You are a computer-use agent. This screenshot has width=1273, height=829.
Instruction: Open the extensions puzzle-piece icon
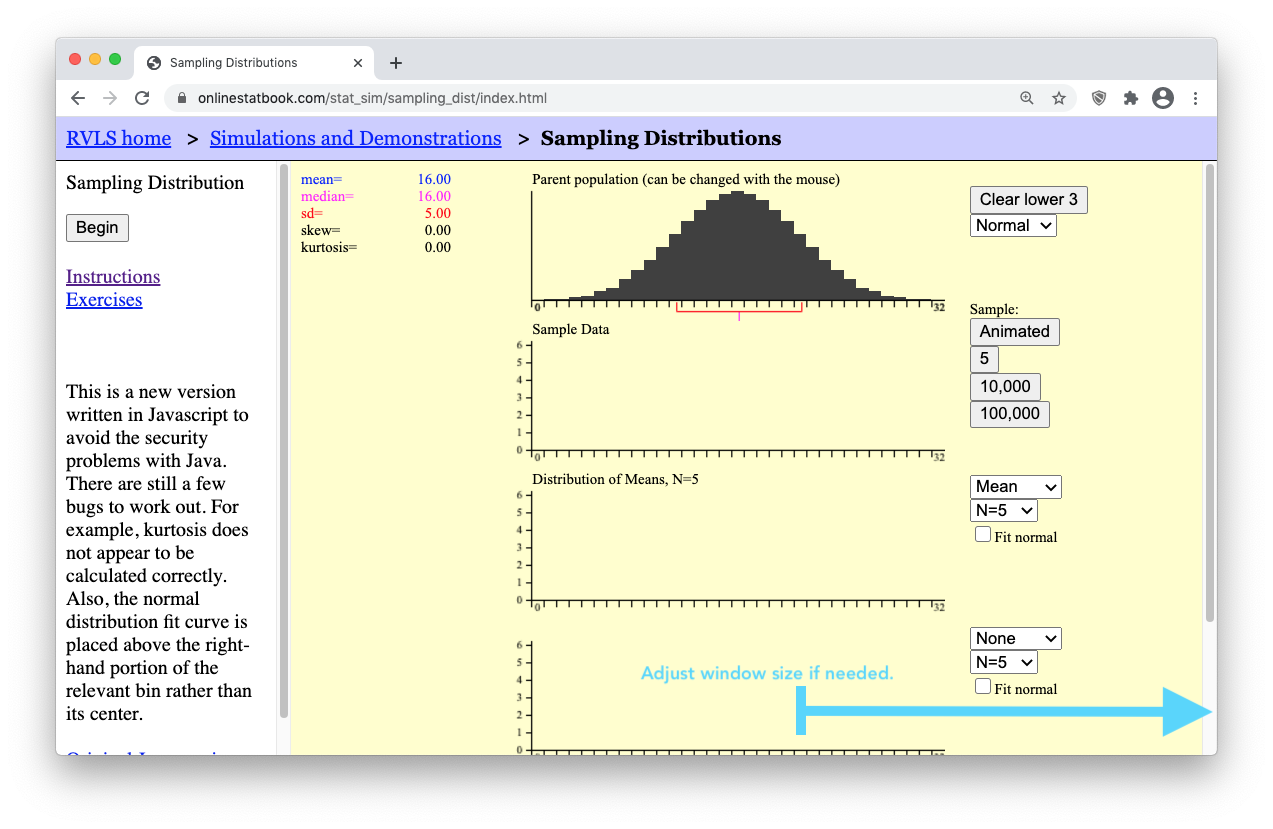point(1131,98)
